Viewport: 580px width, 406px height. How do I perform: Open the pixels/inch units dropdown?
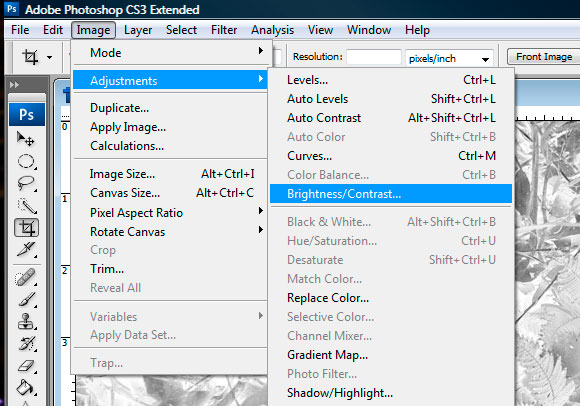click(x=449, y=58)
